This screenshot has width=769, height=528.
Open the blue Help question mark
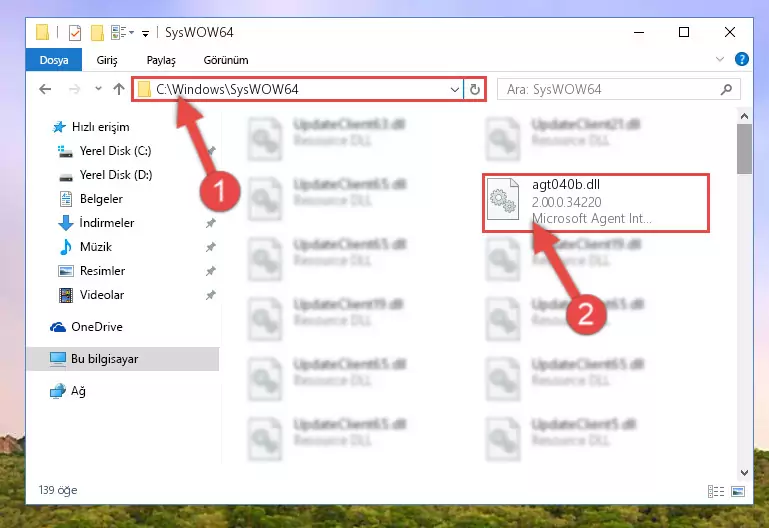(742, 59)
